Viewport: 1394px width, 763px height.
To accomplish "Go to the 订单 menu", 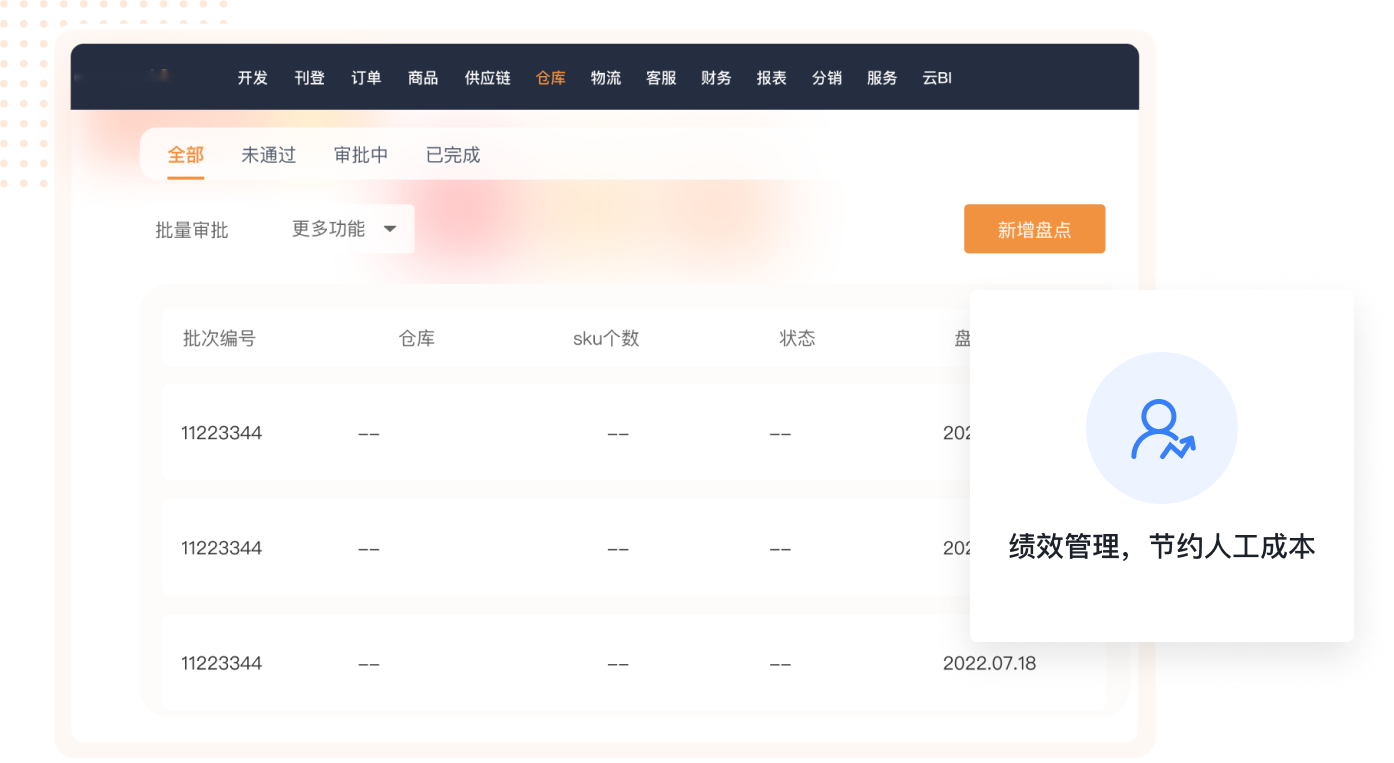I will [366, 78].
